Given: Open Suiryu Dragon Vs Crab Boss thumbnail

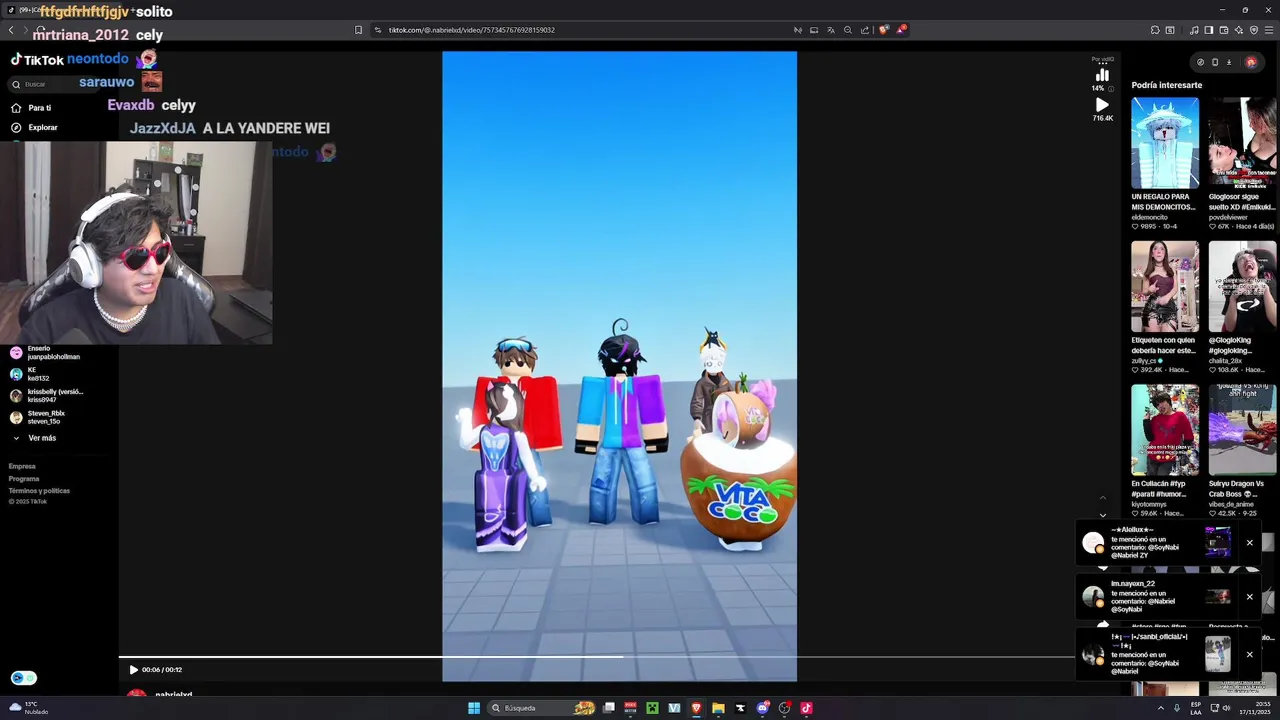Looking at the screenshot, I should point(1242,430).
